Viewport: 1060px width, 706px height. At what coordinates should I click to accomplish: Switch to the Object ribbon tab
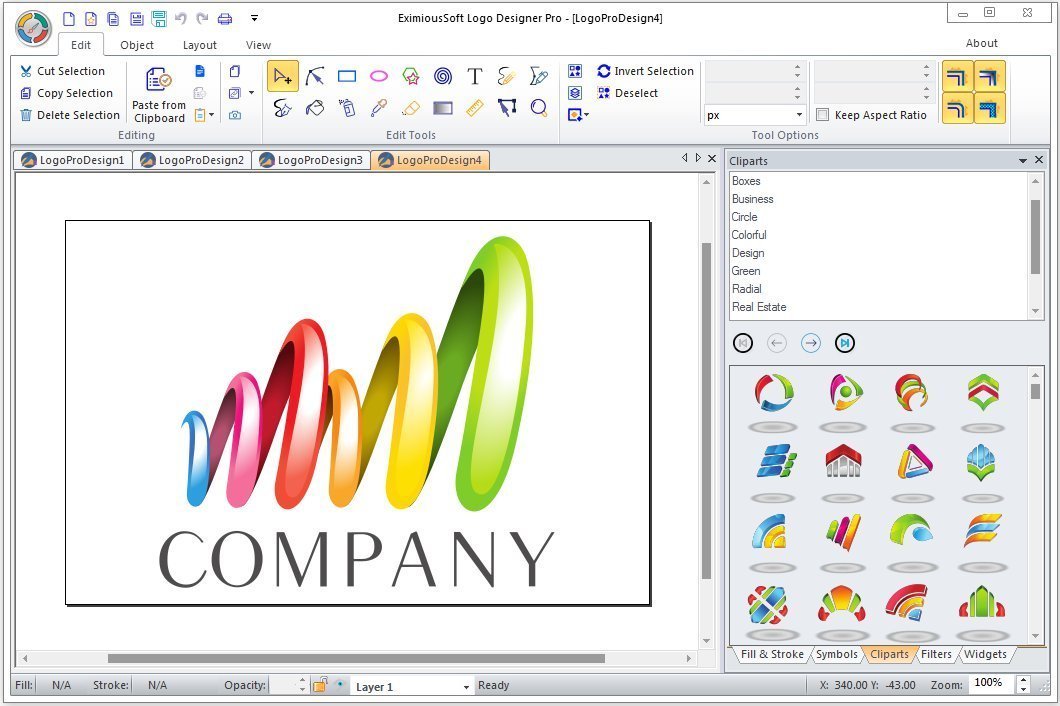pyautogui.click(x=137, y=45)
